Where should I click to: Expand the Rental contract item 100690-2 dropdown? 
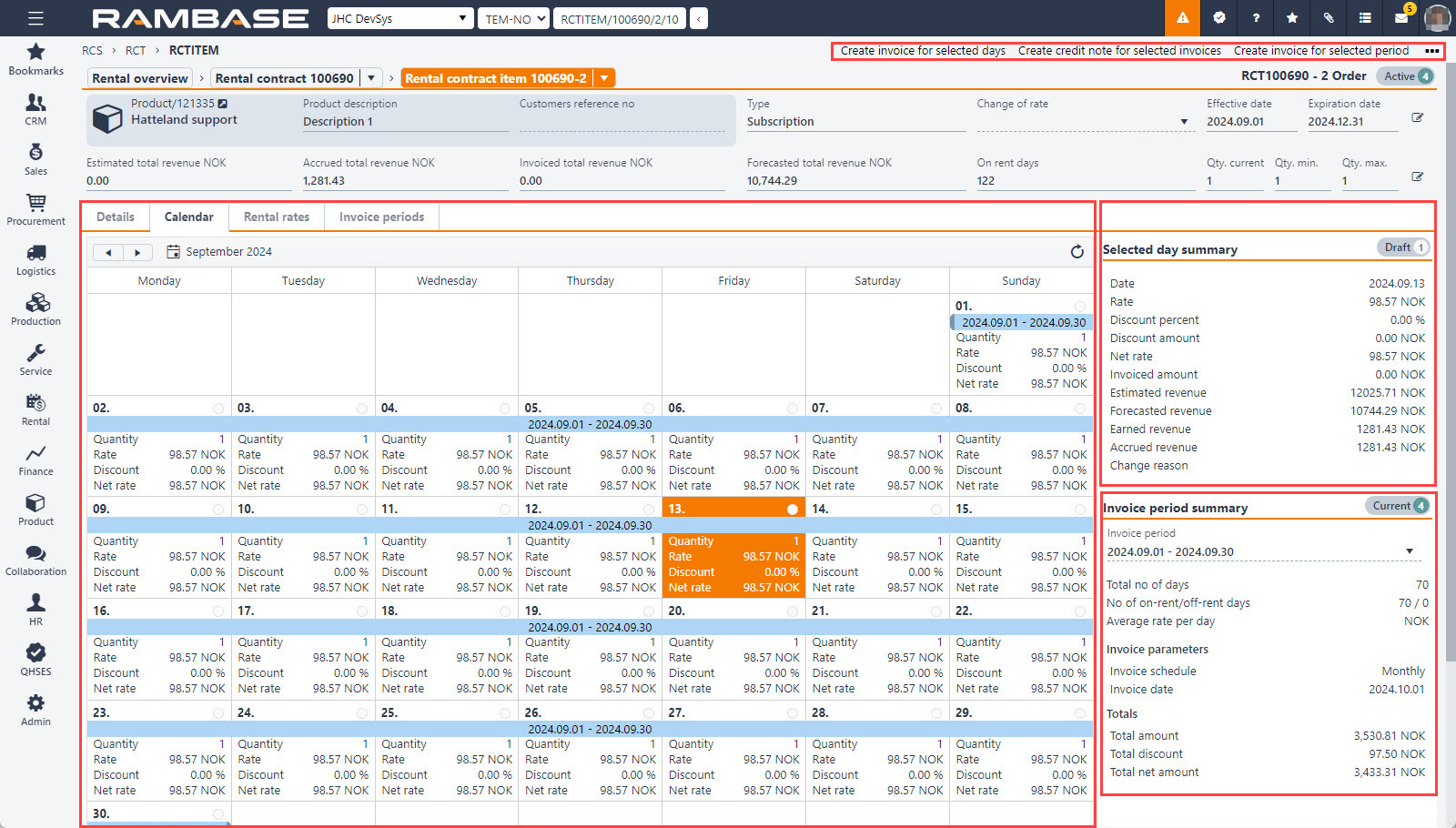603,78
